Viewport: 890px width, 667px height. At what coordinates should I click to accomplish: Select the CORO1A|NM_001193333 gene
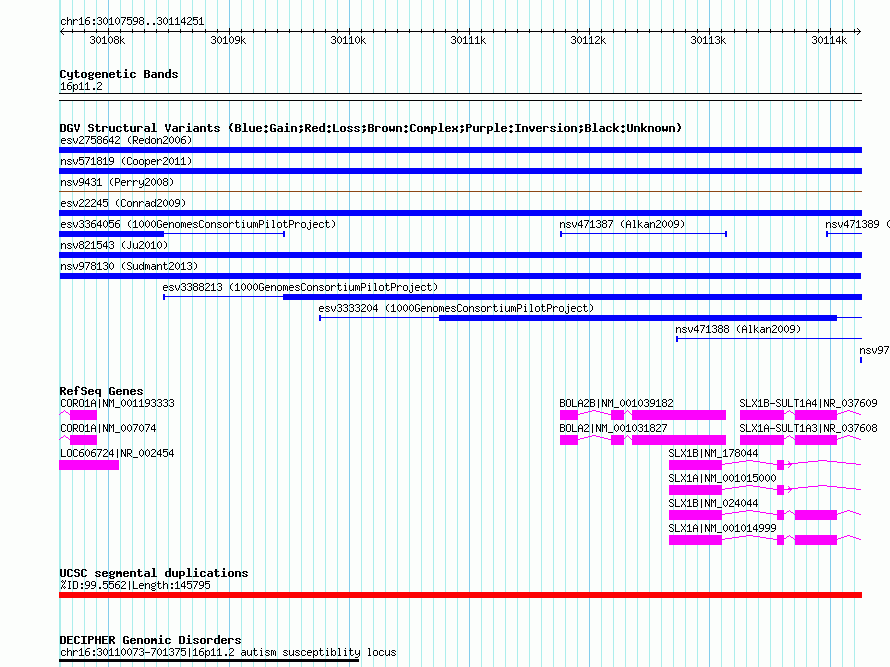(x=78, y=415)
